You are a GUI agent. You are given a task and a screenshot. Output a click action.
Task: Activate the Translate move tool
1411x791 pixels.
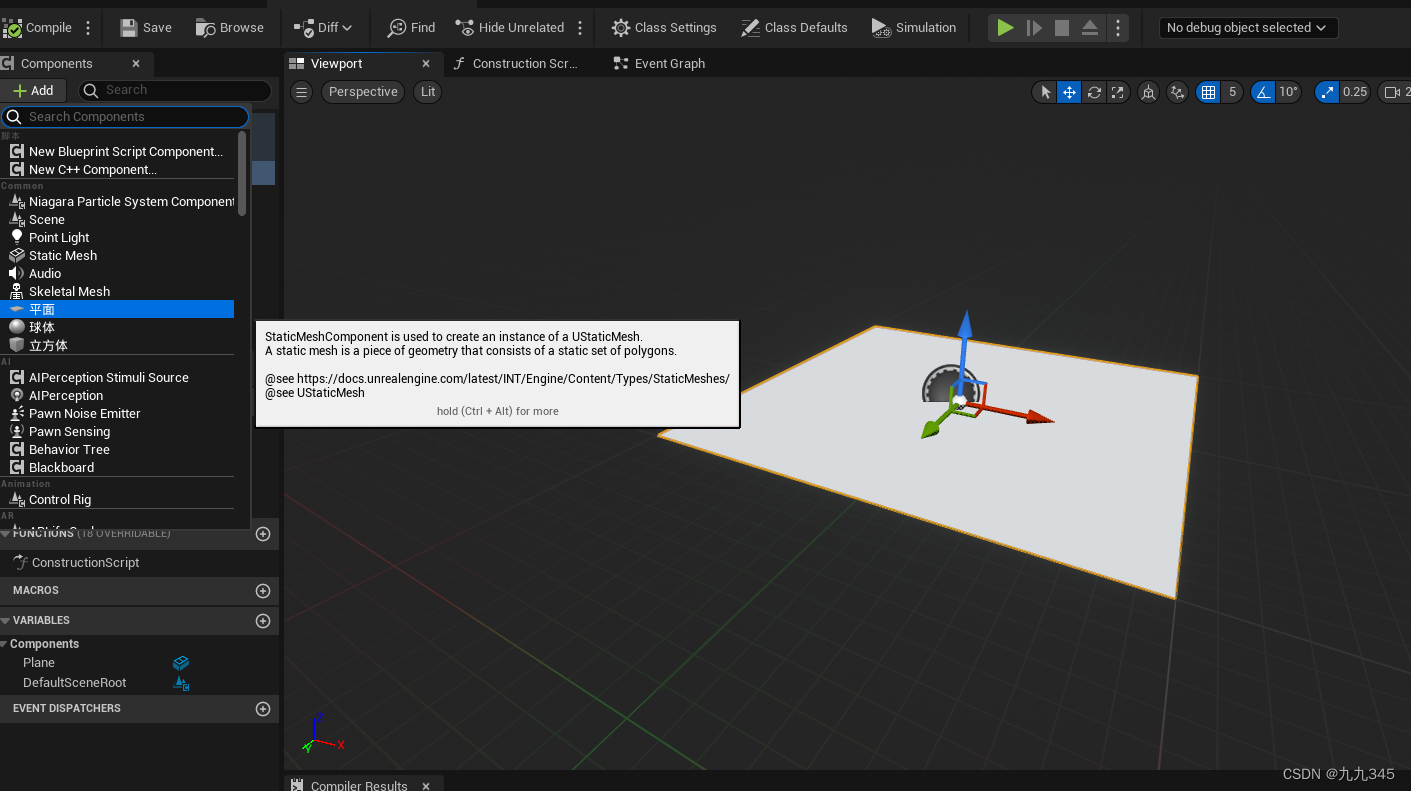(1069, 92)
